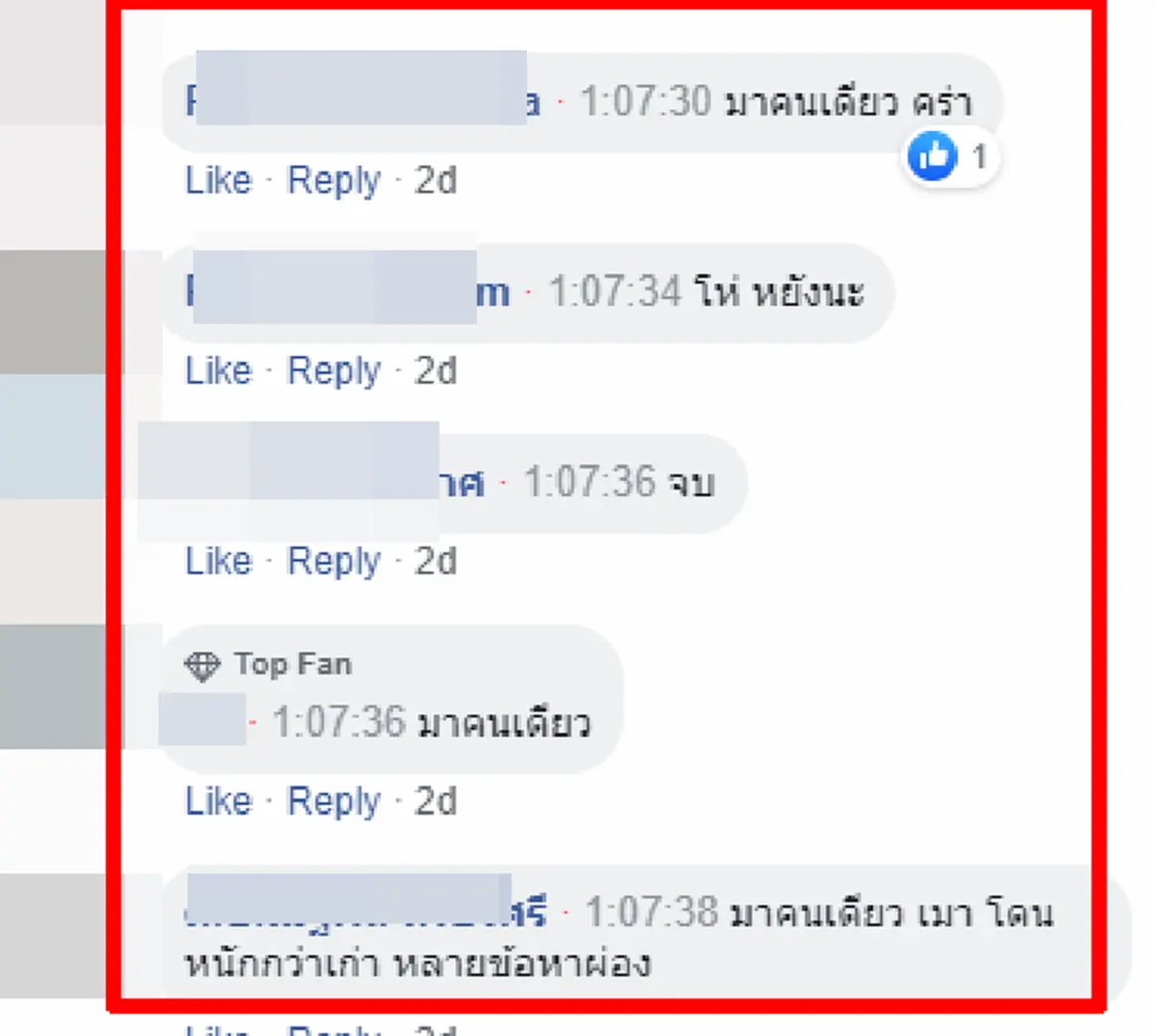Click the 2d timestamp below the จบ comment
Image resolution: width=1154 pixels, height=1036 pixels.
(435, 561)
